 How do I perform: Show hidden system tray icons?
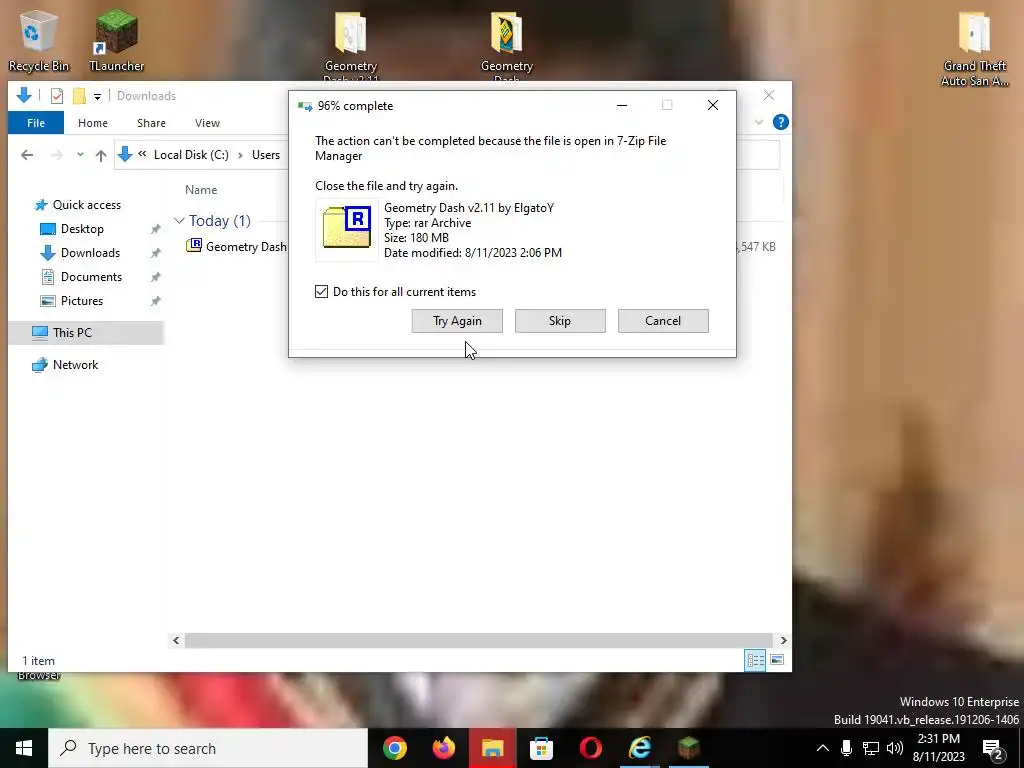click(x=823, y=748)
